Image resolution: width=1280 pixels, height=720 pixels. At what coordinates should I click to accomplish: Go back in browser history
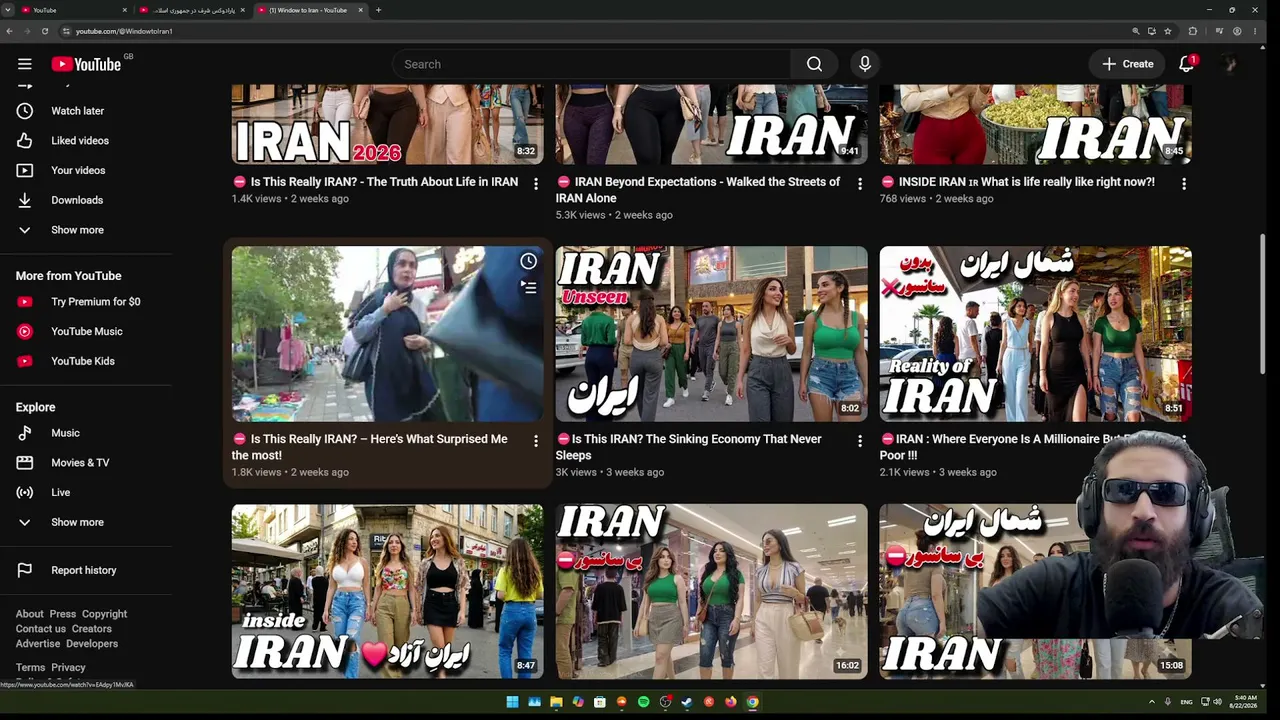9,31
